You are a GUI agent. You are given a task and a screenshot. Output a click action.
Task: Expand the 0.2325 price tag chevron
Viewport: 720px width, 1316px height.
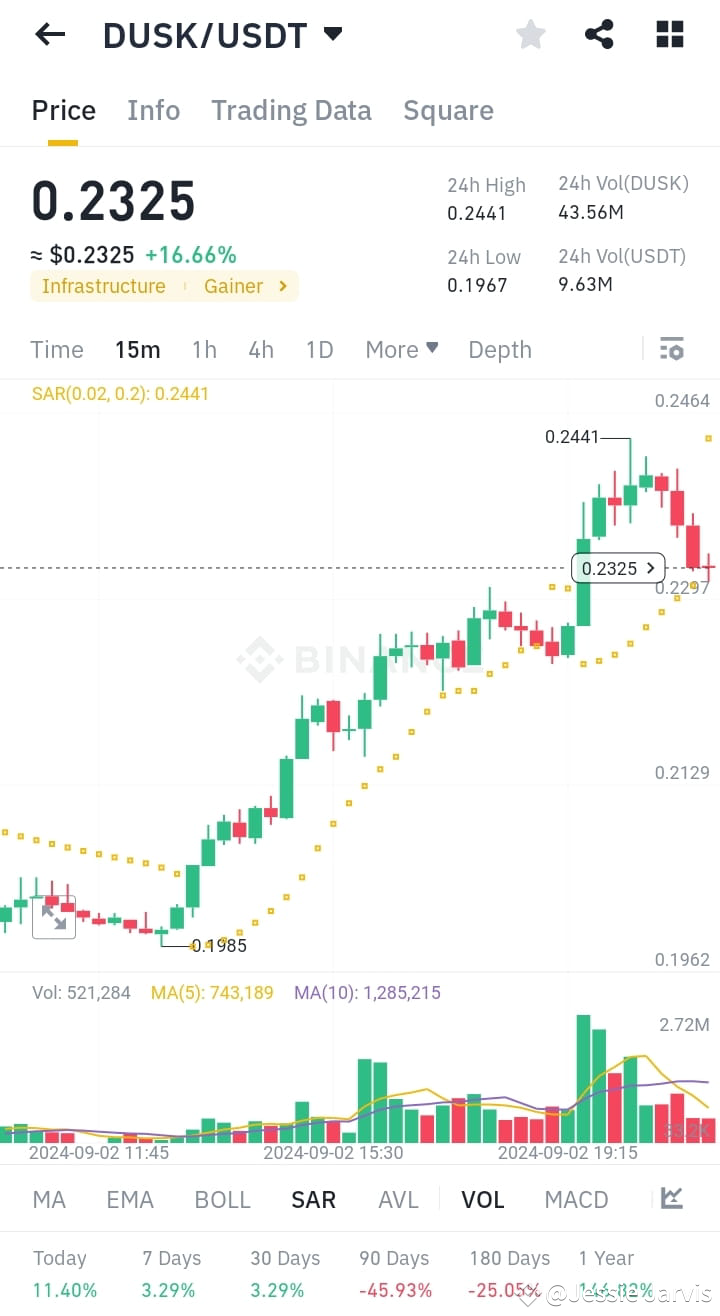(650, 568)
